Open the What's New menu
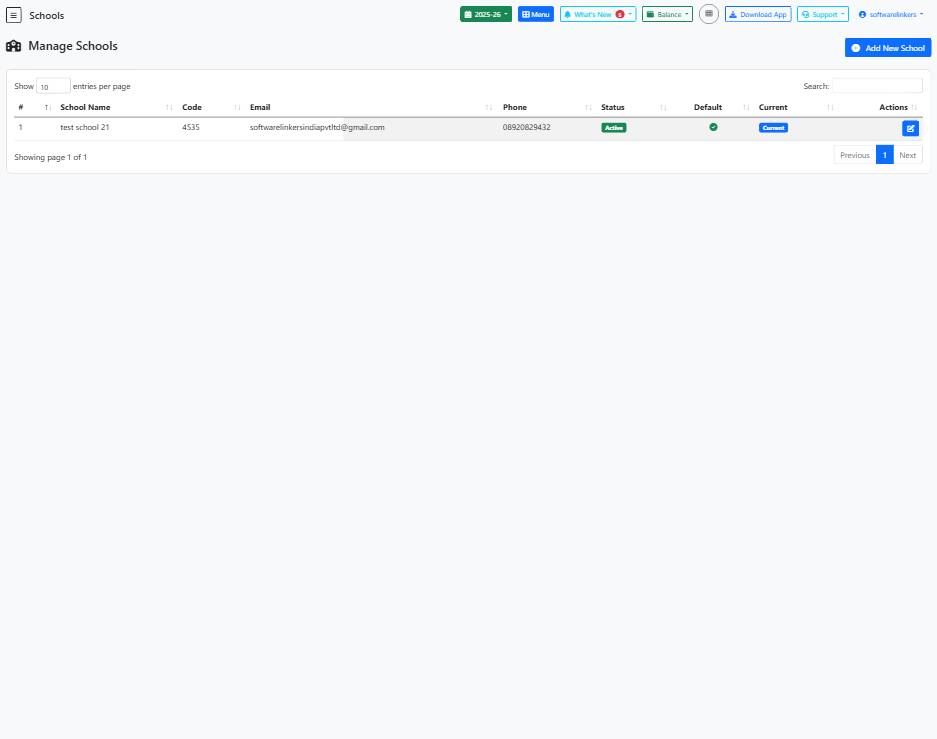Image resolution: width=937 pixels, height=739 pixels. coord(597,14)
